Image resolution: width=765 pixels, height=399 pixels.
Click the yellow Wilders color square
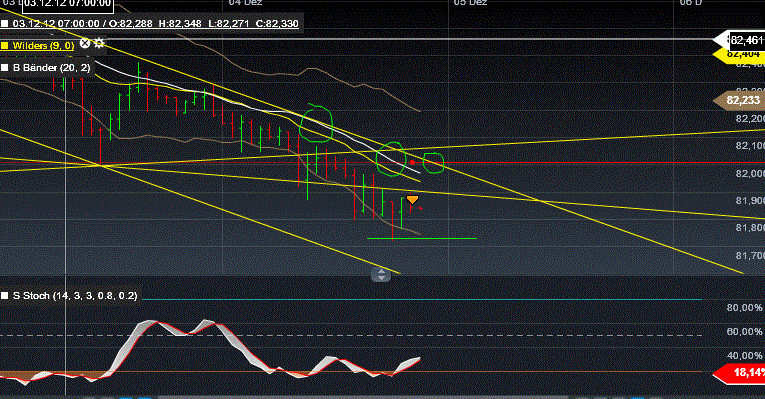pos(5,46)
